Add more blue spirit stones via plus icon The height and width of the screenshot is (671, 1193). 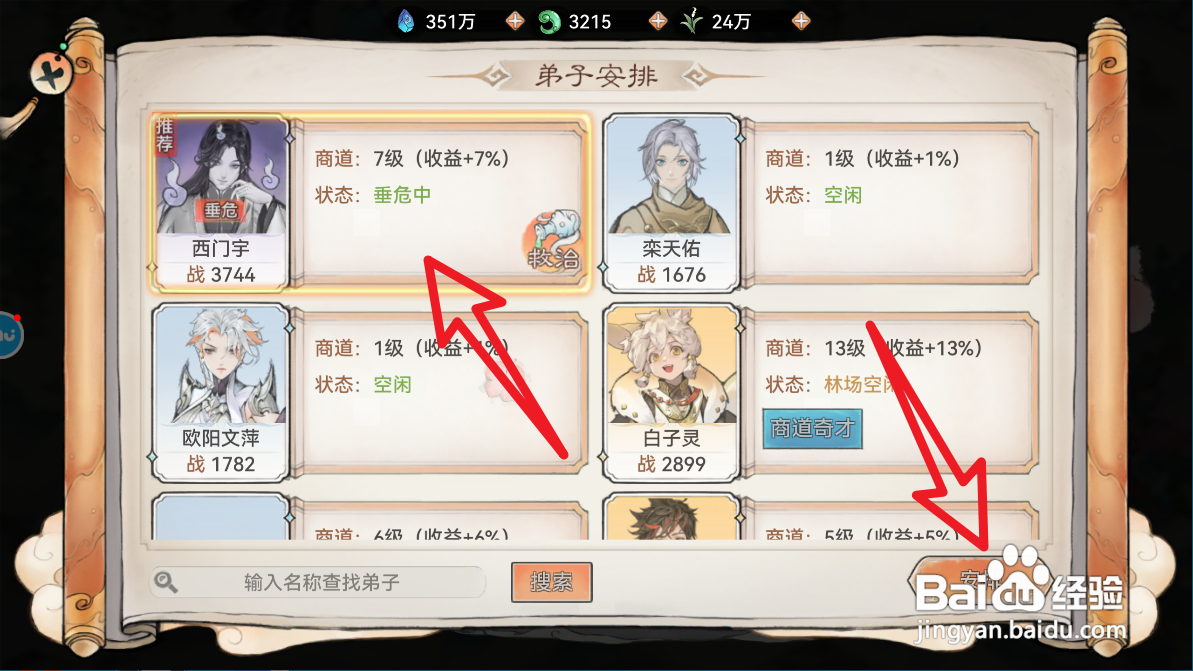[x=515, y=21]
